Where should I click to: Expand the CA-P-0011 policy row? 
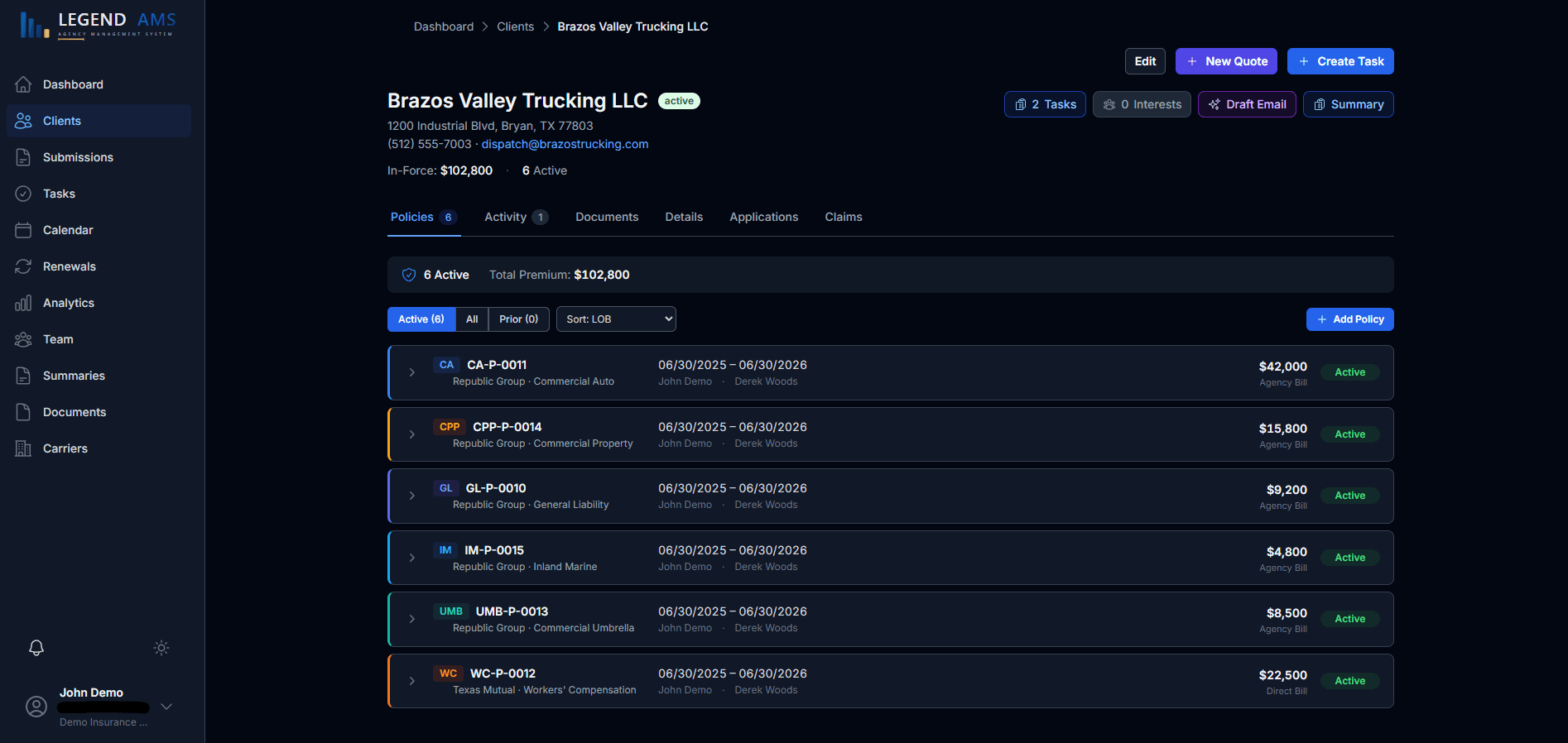(x=412, y=372)
